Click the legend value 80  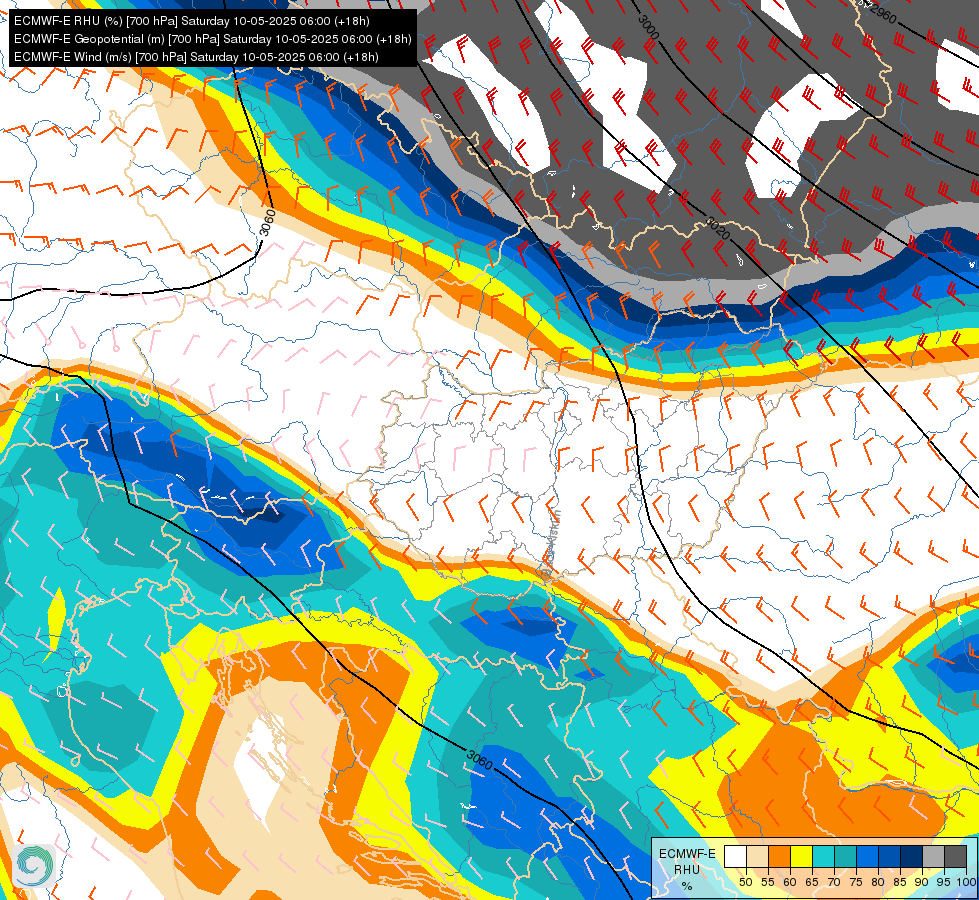(878, 882)
